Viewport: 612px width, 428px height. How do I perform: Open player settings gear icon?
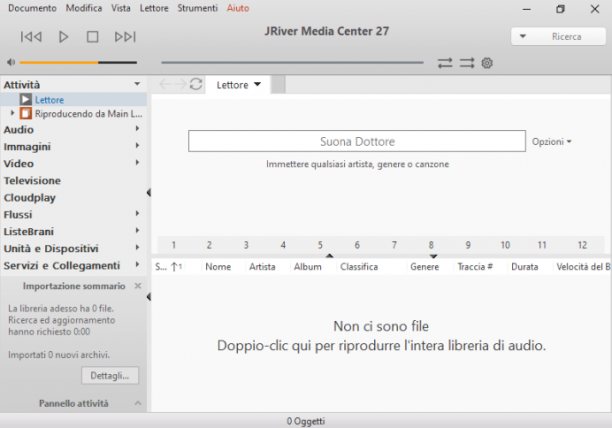[487, 63]
